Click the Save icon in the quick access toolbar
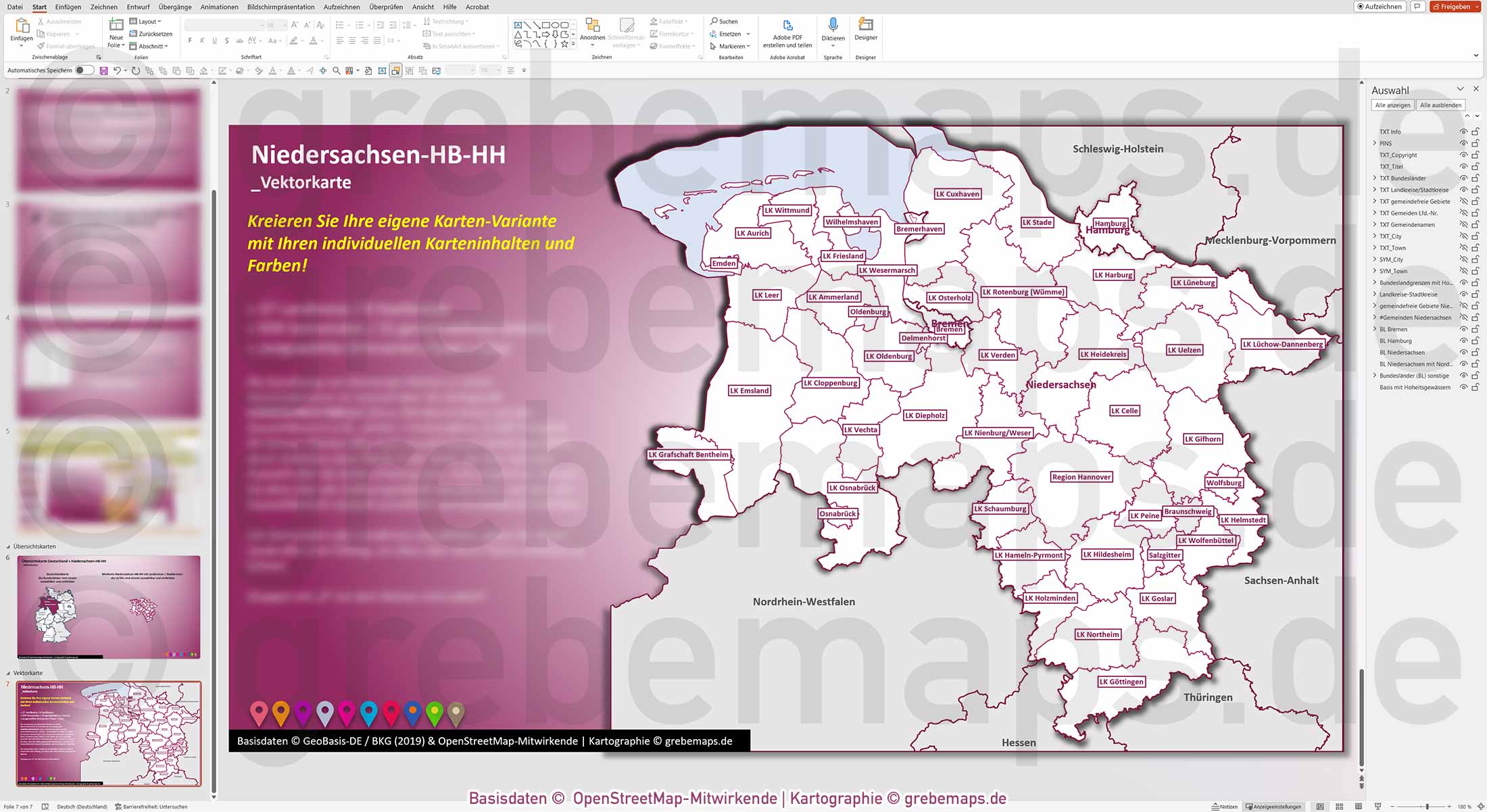This screenshot has height=812, width=1487. point(103,70)
